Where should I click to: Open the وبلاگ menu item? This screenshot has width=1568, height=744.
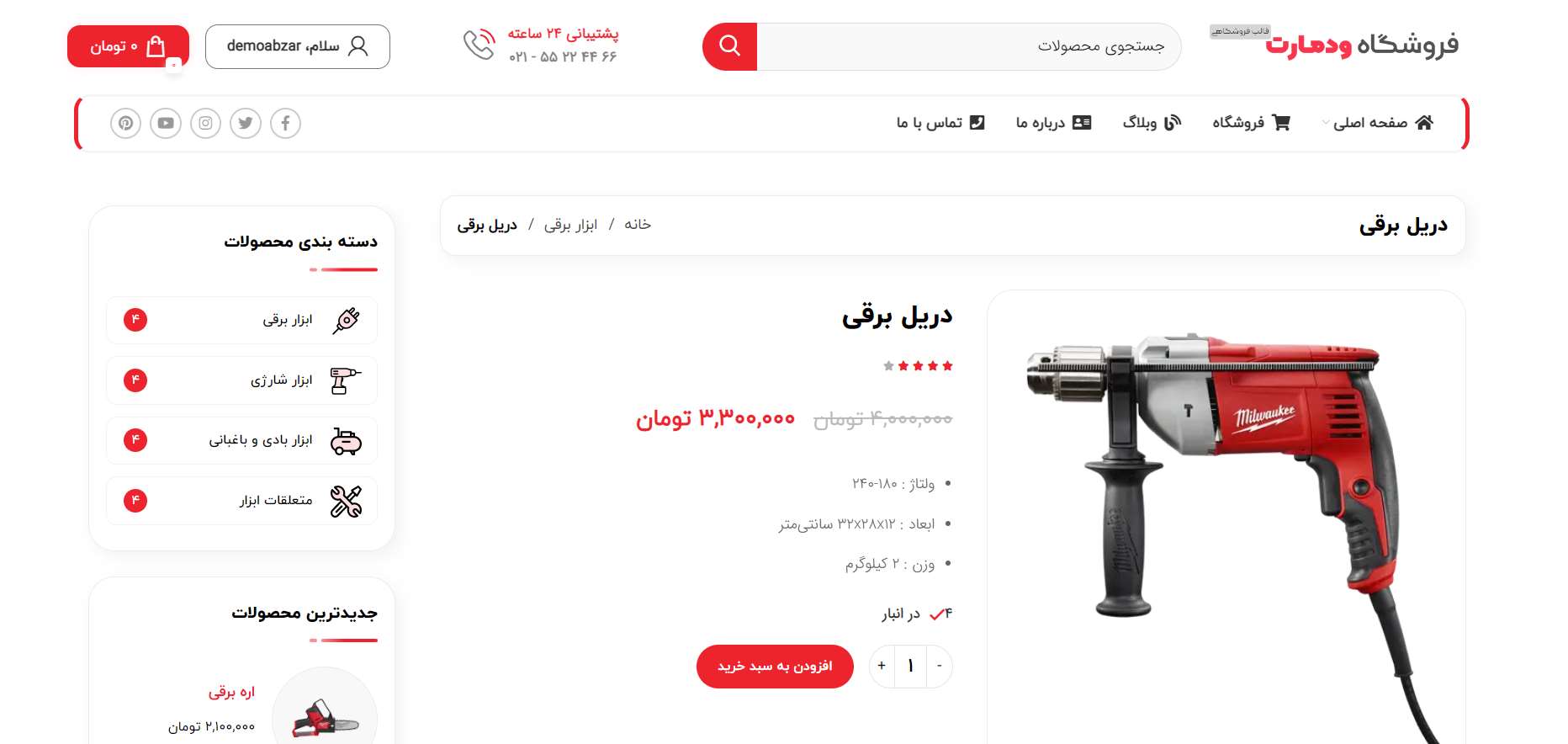coord(1152,123)
